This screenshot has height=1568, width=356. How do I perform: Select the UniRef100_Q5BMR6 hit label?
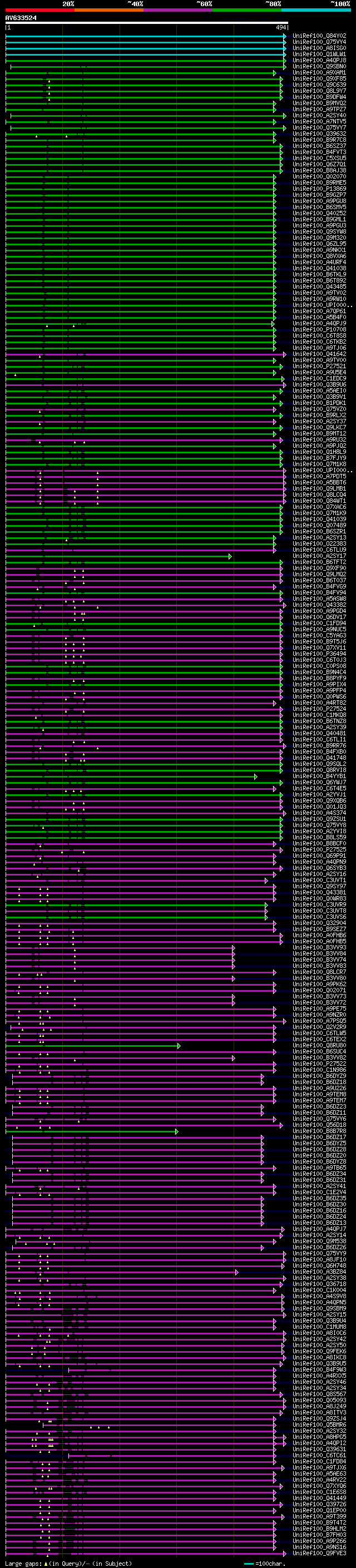319,1424
